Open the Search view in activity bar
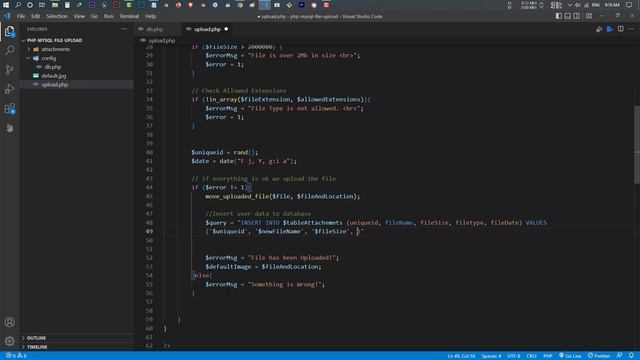 click(x=10, y=50)
